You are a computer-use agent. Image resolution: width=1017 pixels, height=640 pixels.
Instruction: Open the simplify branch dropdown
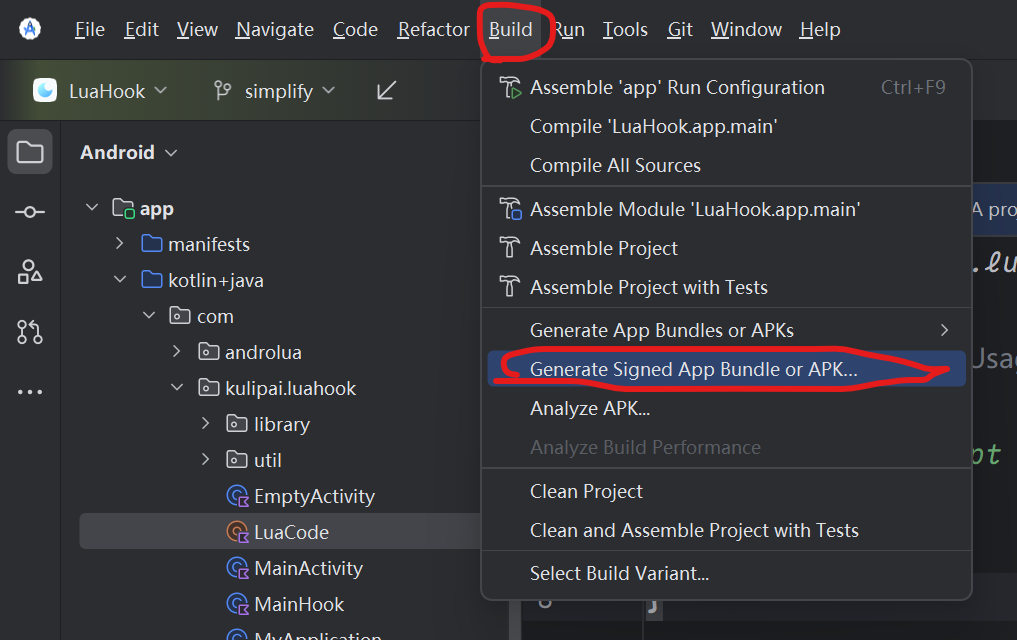coord(275,91)
